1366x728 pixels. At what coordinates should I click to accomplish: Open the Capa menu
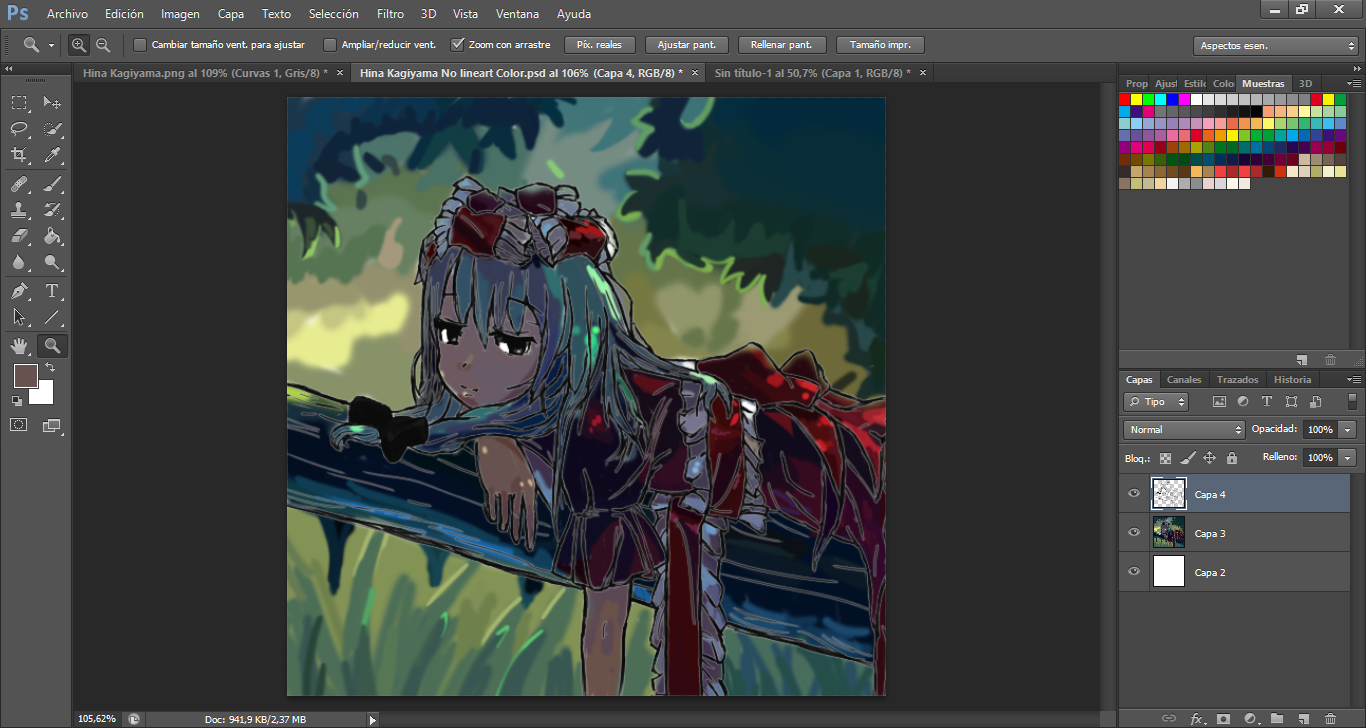[x=231, y=14]
